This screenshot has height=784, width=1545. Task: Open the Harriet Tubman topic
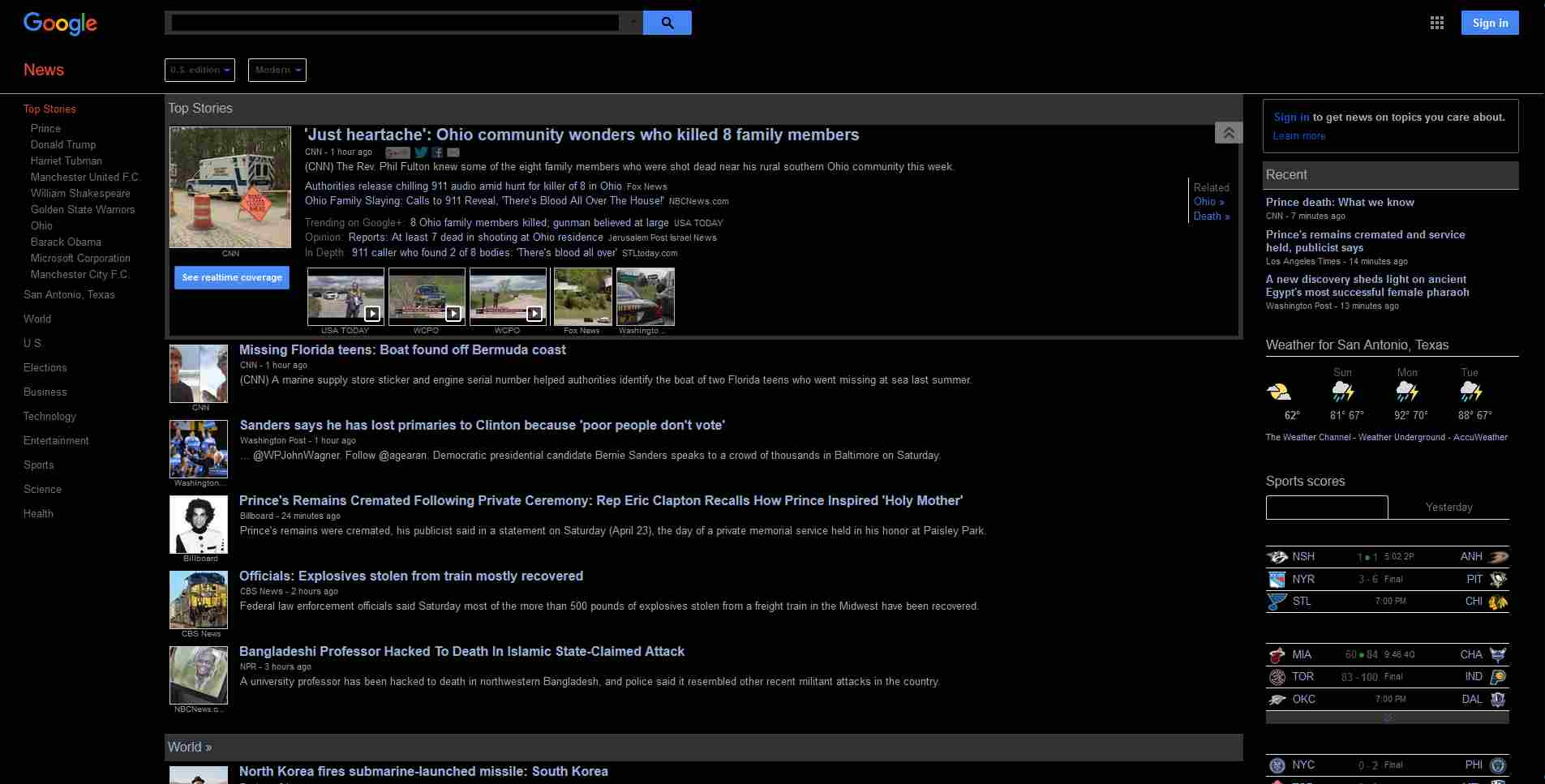(x=67, y=161)
